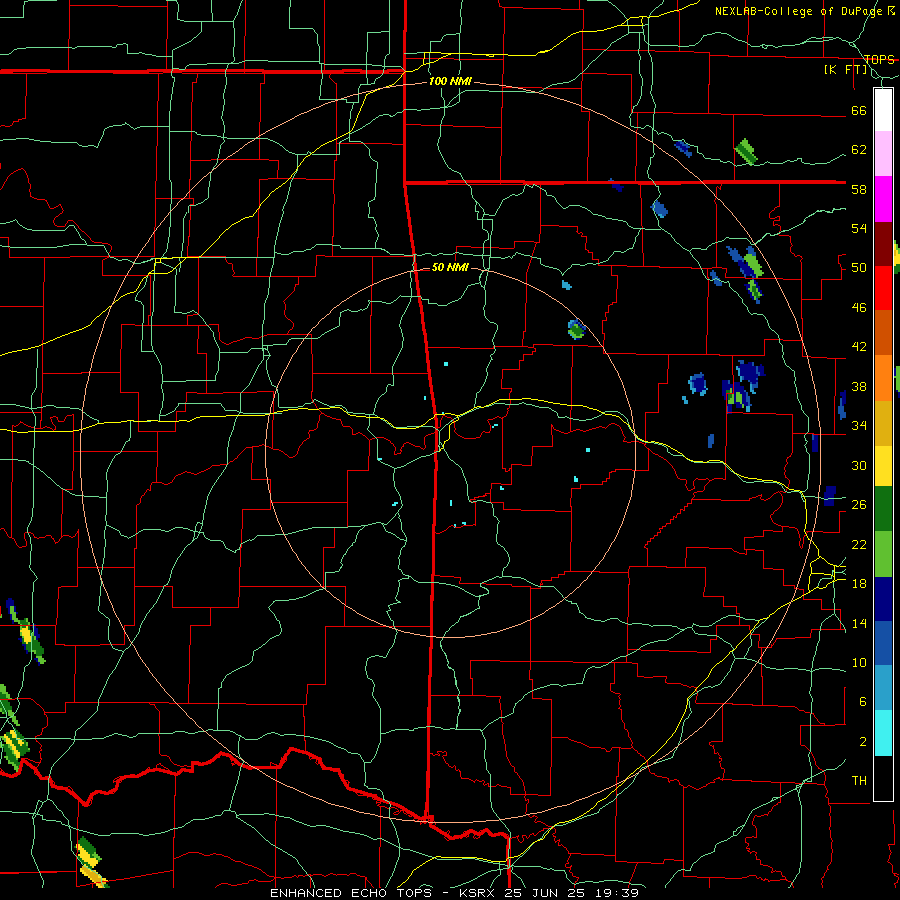
Task: Click the 66 legend value
Action: (x=859, y=110)
